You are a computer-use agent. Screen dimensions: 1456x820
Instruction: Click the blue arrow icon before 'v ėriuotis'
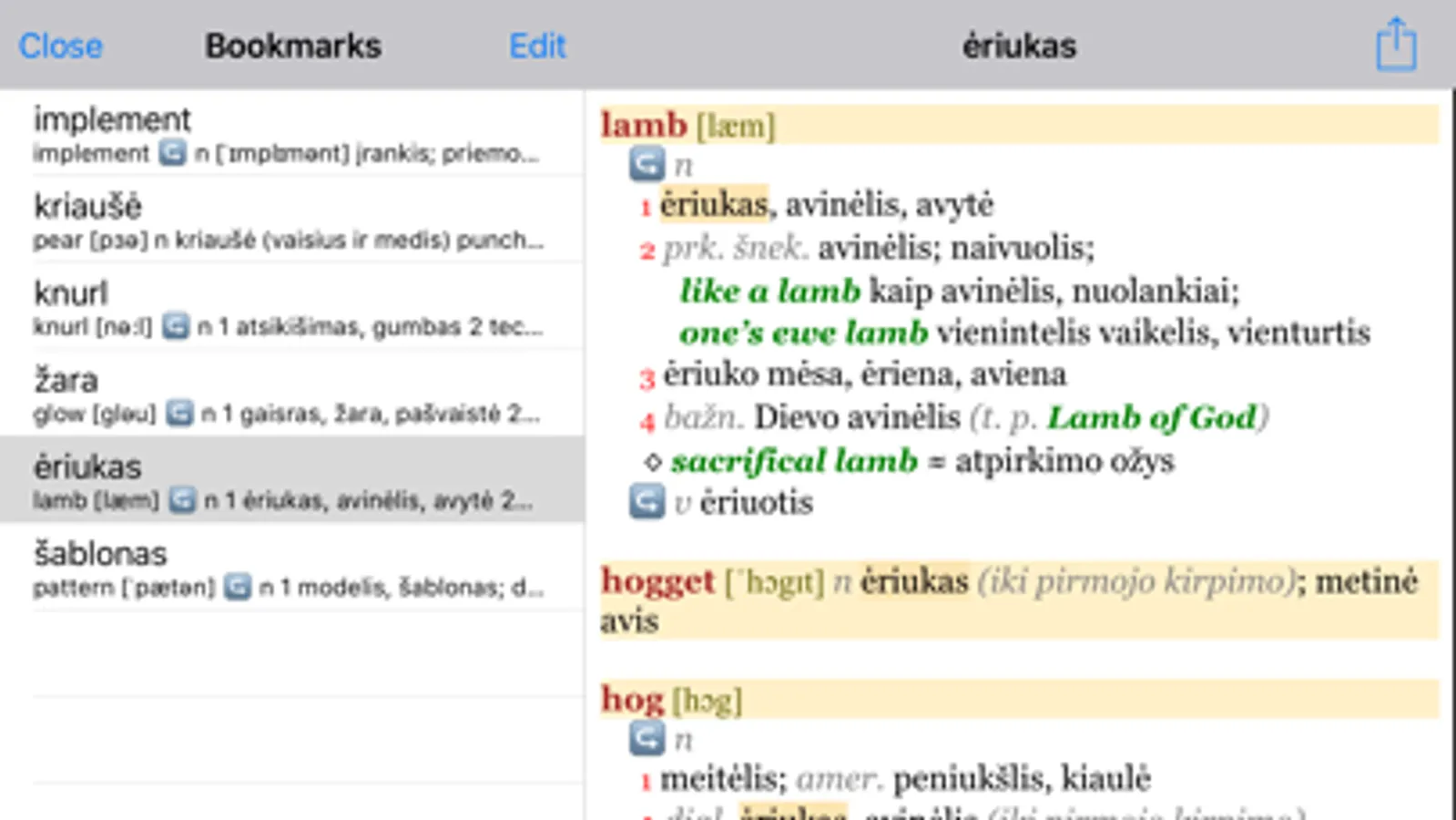click(x=647, y=502)
